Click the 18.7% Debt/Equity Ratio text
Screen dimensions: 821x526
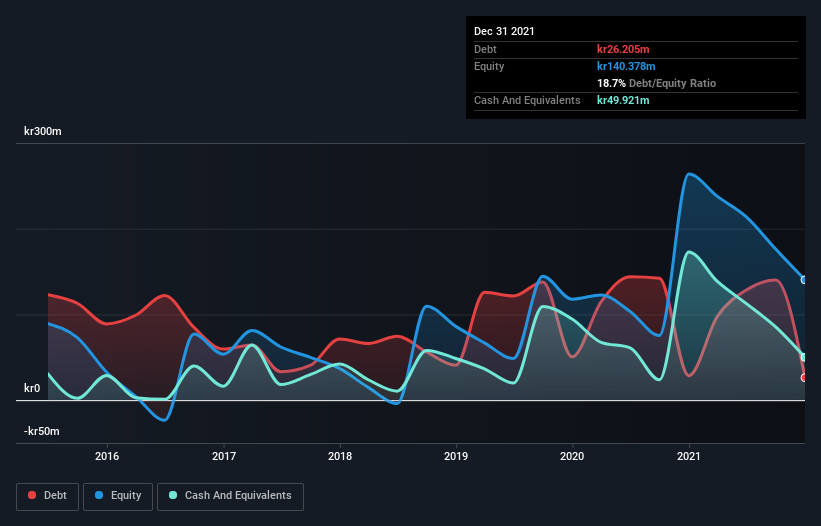pyautogui.click(x=657, y=83)
